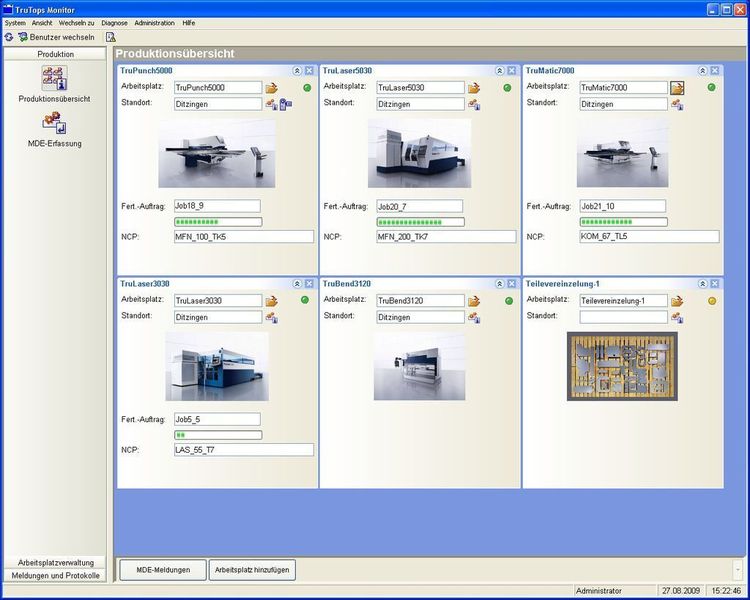Collapse the TruPunch5000 panel

297,71
